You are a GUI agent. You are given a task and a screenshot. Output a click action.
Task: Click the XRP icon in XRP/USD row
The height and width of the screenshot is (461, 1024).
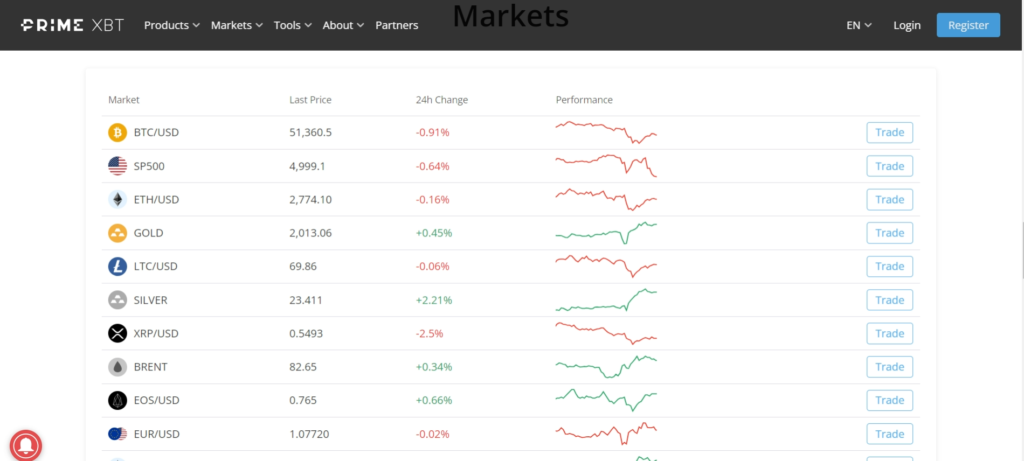coord(117,334)
